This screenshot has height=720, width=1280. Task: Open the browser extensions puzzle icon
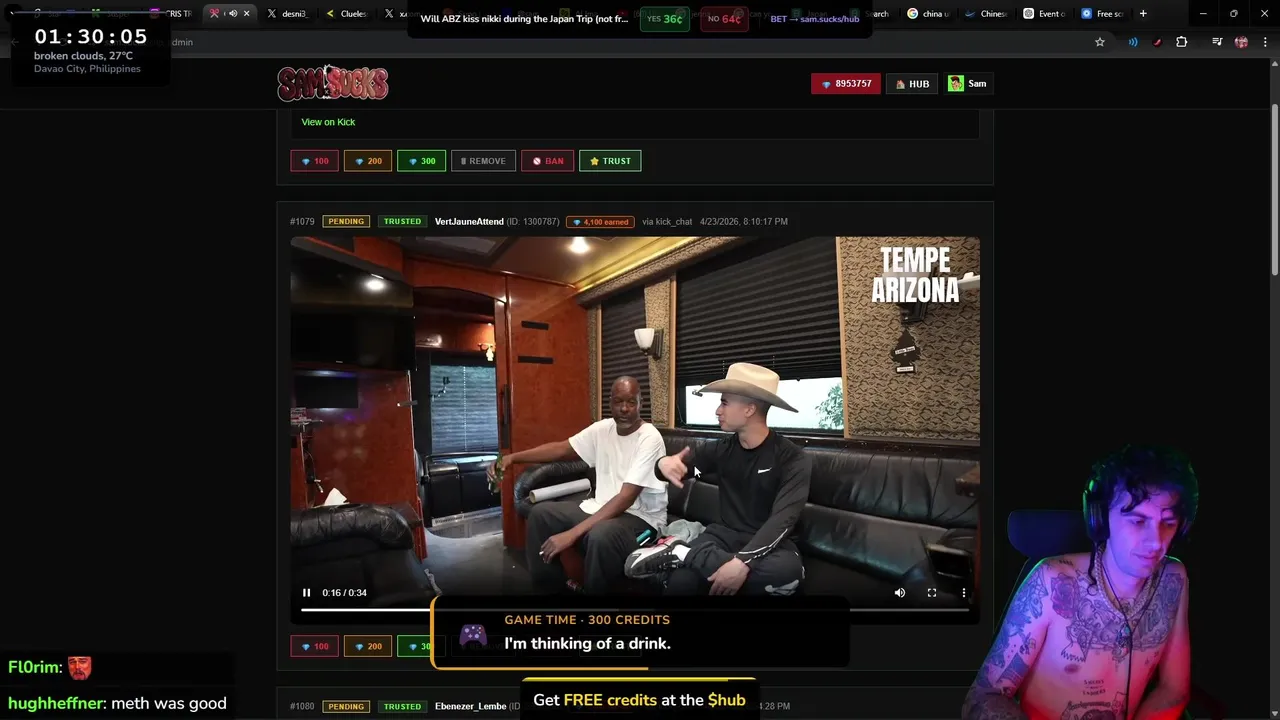coord(1181,42)
